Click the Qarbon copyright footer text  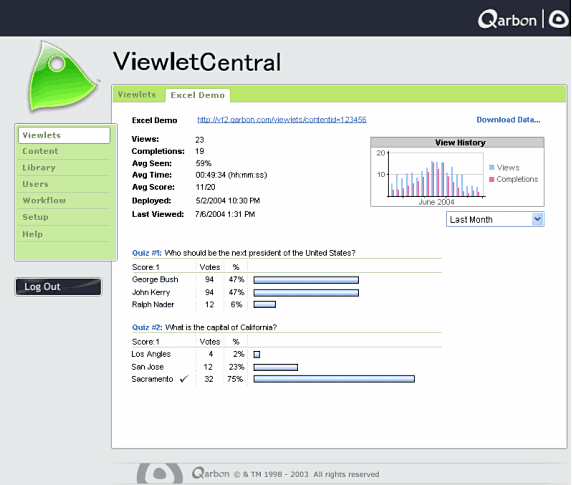286,474
